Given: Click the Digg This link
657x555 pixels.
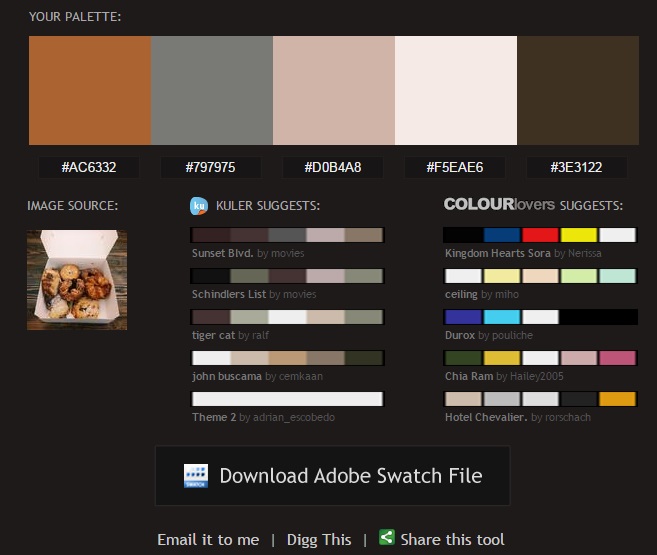Looking at the screenshot, I should tap(319, 539).
